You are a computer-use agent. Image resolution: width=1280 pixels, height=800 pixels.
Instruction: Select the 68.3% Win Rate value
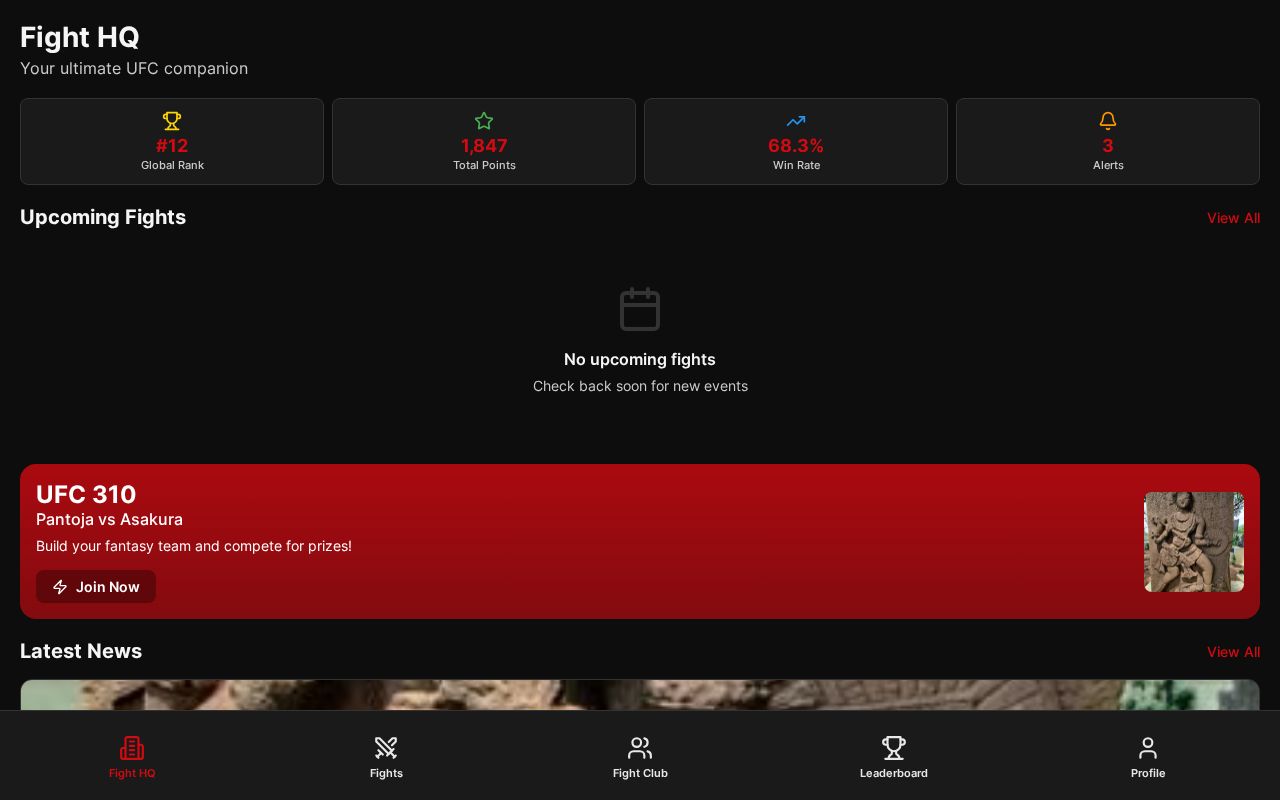(x=796, y=146)
